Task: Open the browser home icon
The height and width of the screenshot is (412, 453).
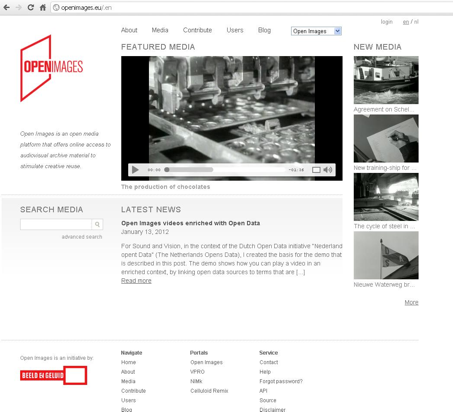Action: (x=43, y=7)
